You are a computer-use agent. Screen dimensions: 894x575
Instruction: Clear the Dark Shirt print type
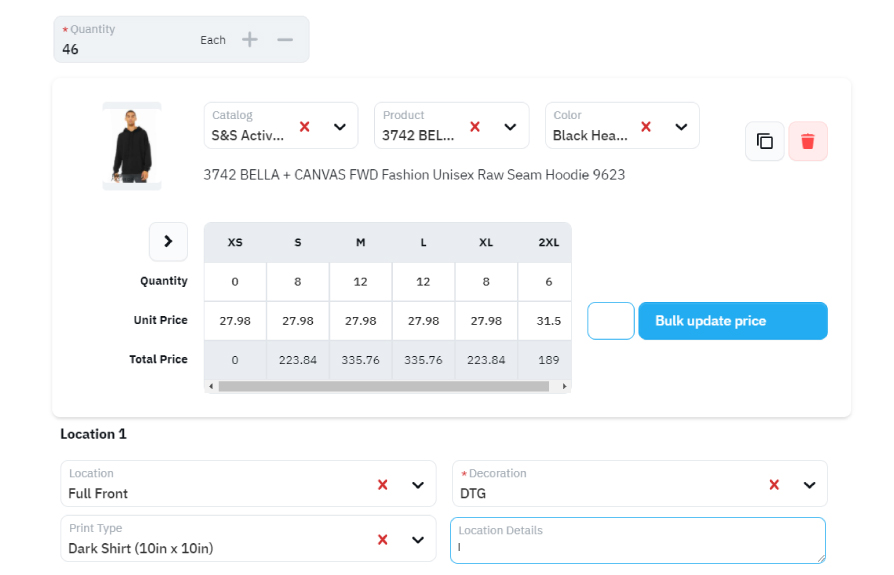[382, 539]
